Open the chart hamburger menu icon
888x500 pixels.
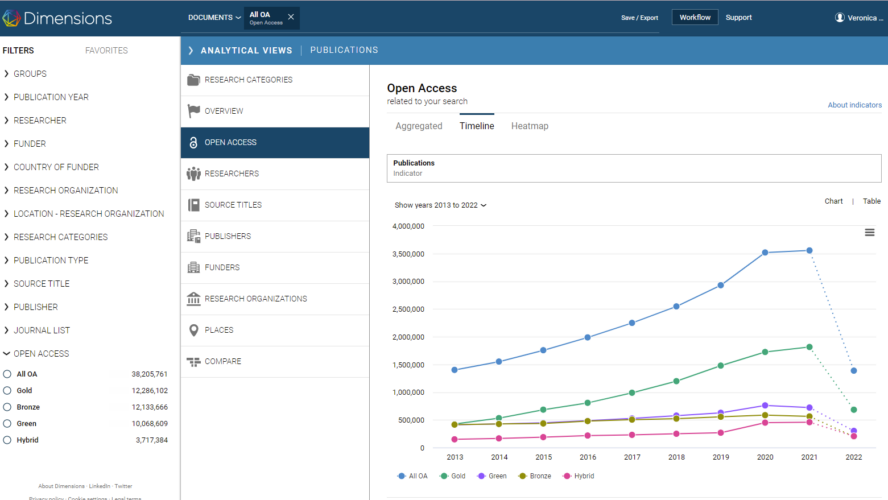(x=869, y=232)
